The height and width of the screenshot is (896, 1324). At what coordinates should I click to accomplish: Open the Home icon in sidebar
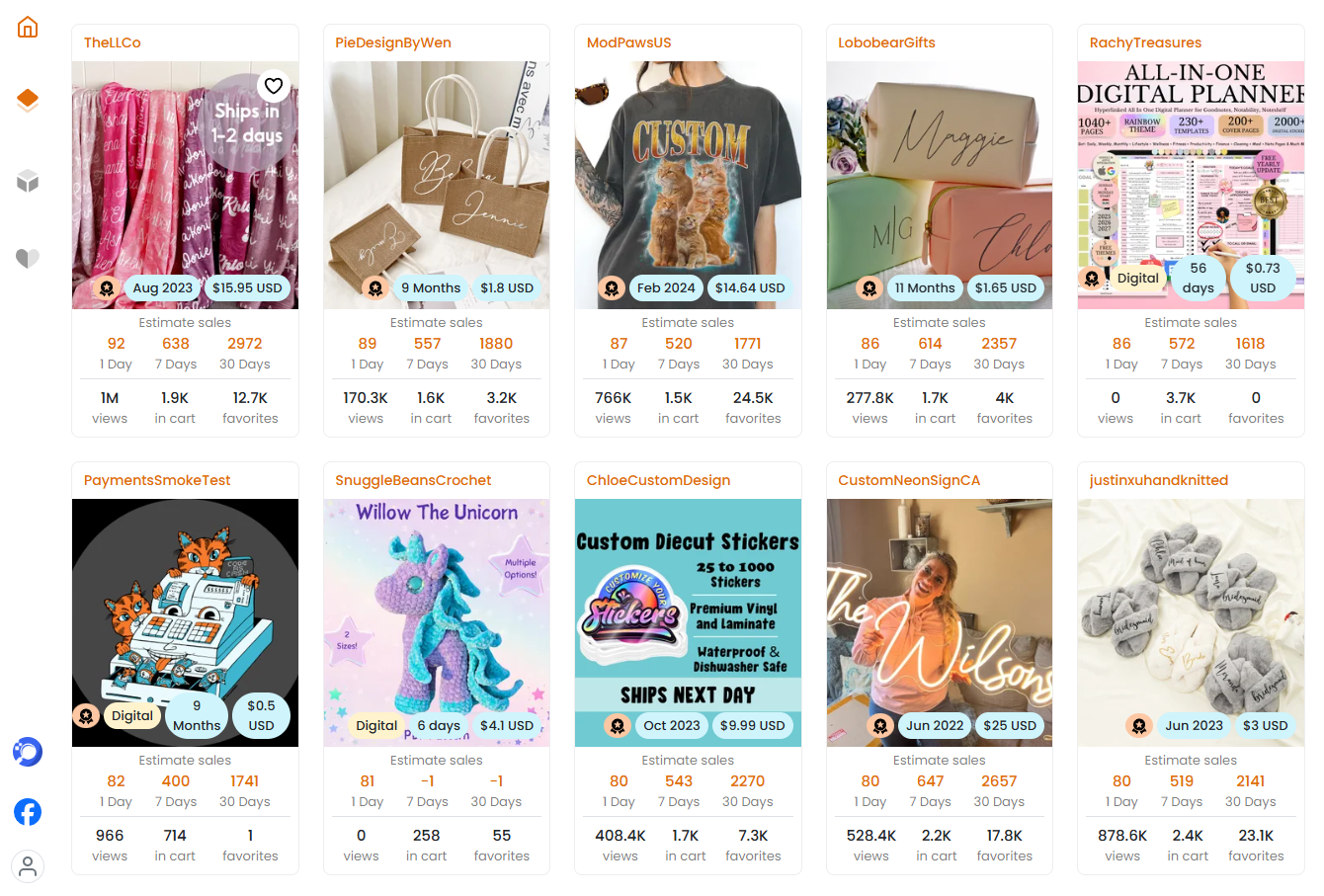click(x=28, y=27)
